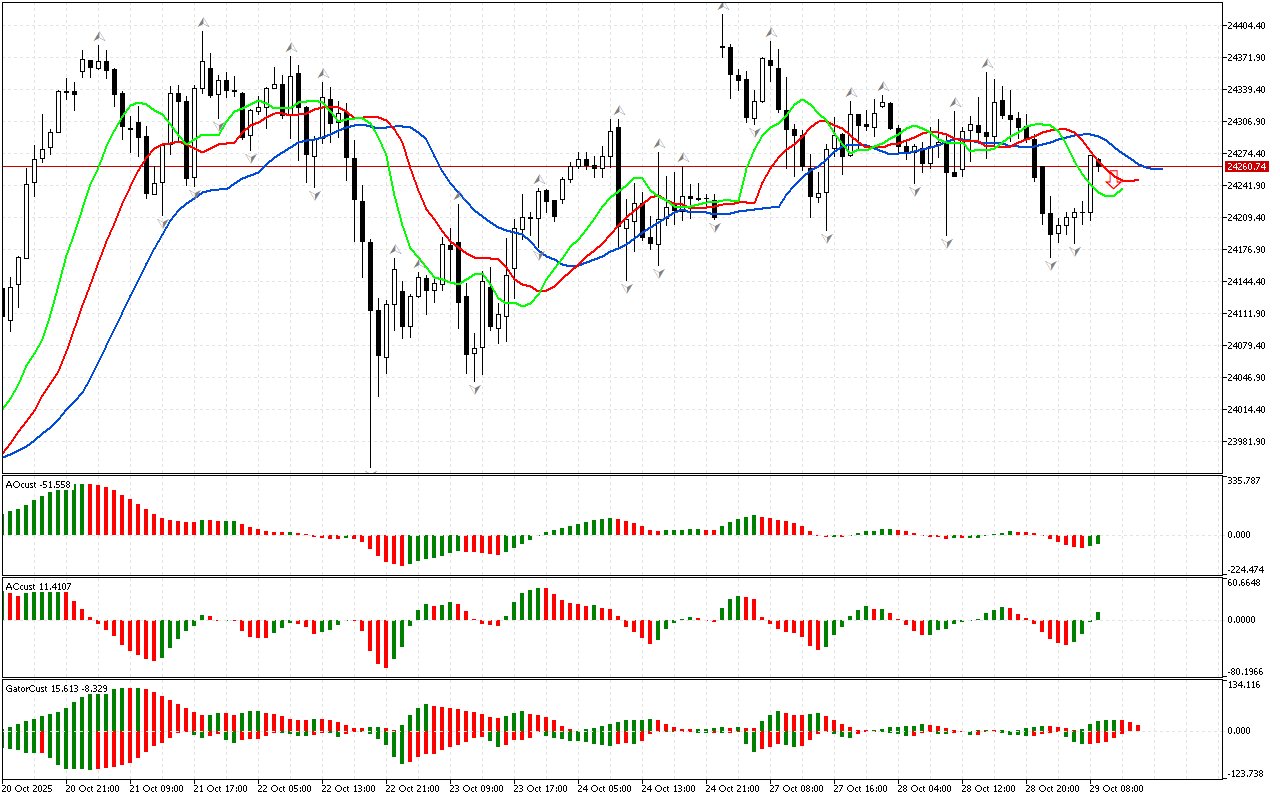Click up fractal arrow above the chart's highest candle

point(722,8)
